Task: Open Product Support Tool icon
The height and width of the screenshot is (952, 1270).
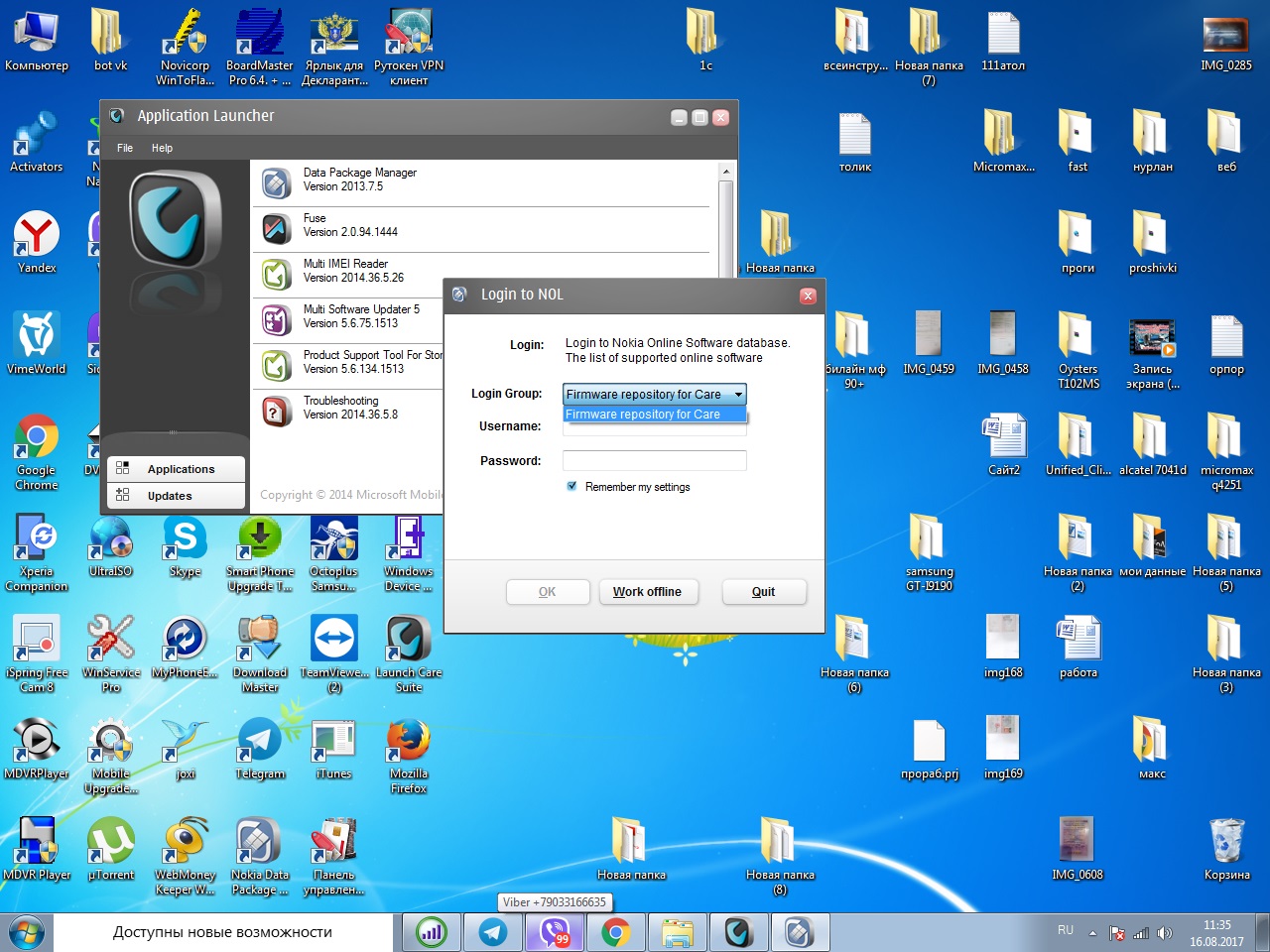Action: (x=277, y=365)
